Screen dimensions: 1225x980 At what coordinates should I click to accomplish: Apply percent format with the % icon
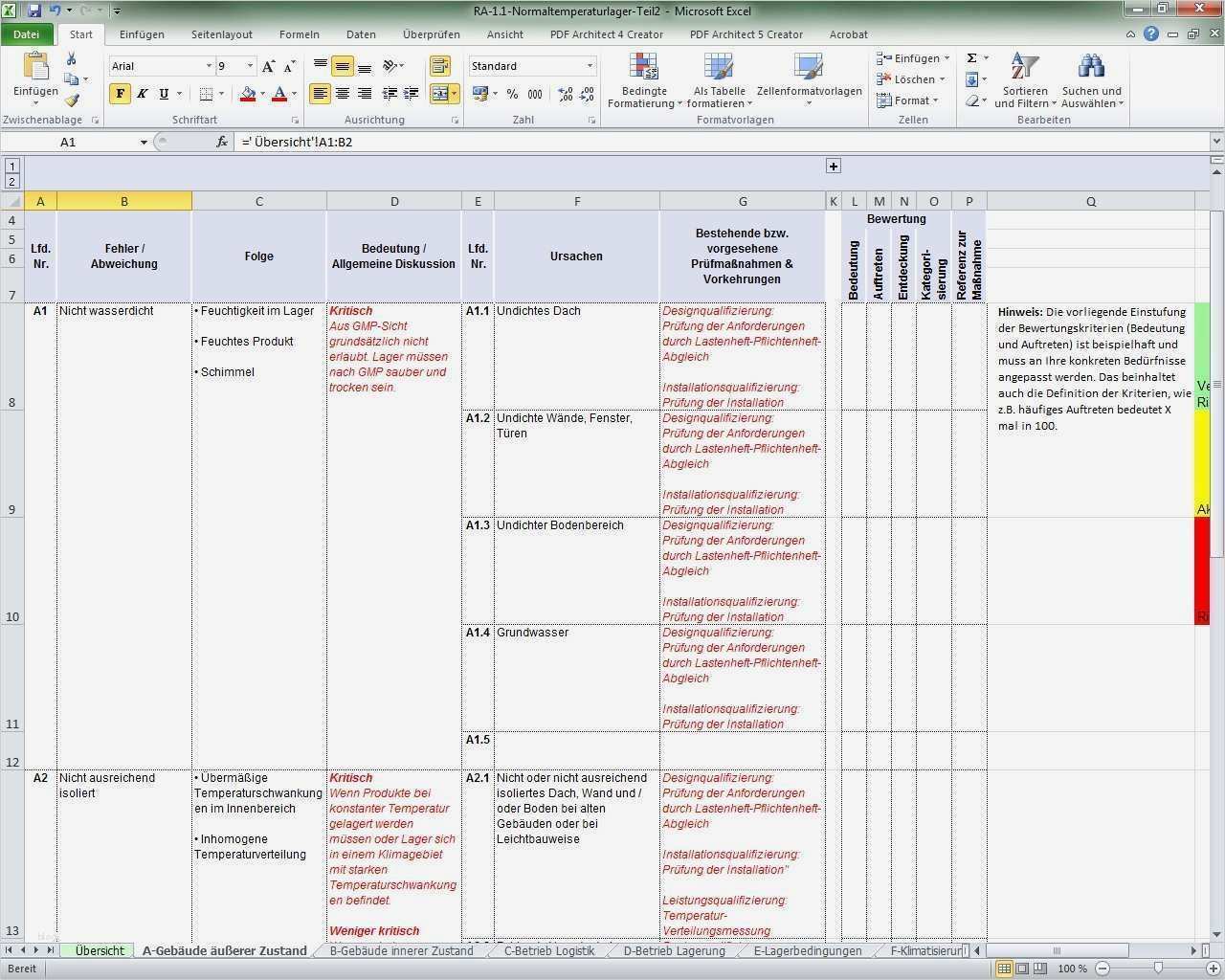click(x=513, y=94)
